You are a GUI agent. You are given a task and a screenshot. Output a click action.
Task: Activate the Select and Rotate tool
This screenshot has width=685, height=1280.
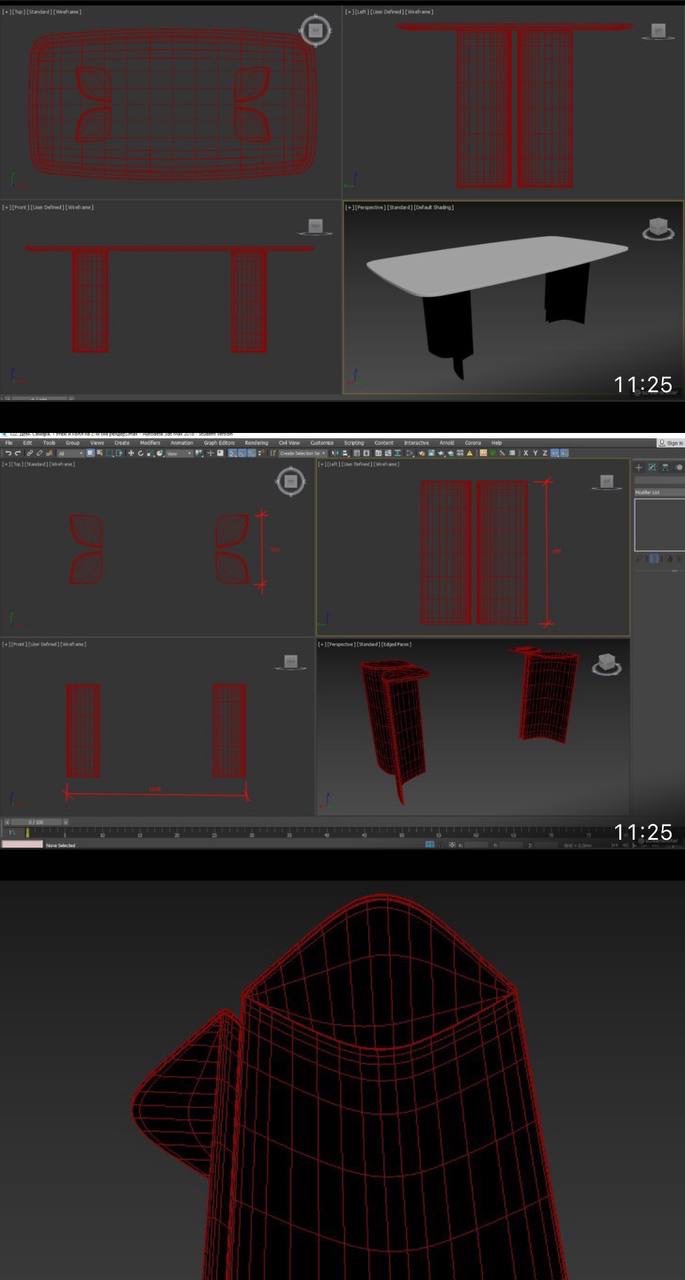(140, 453)
